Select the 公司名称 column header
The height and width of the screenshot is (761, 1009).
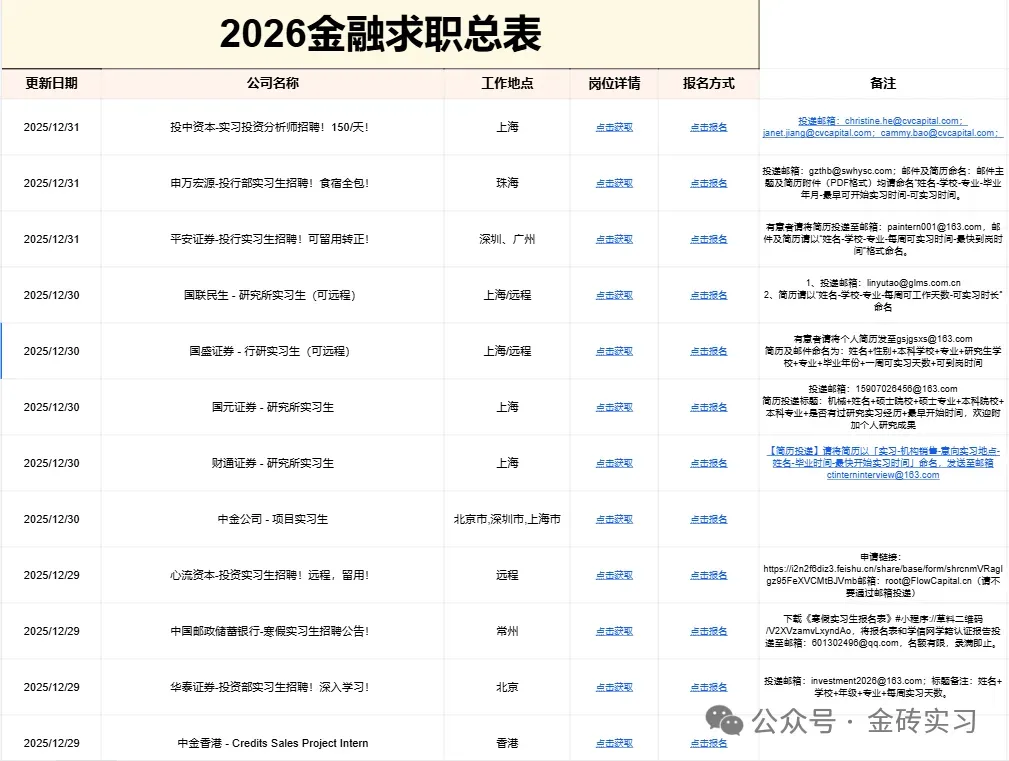pos(272,83)
